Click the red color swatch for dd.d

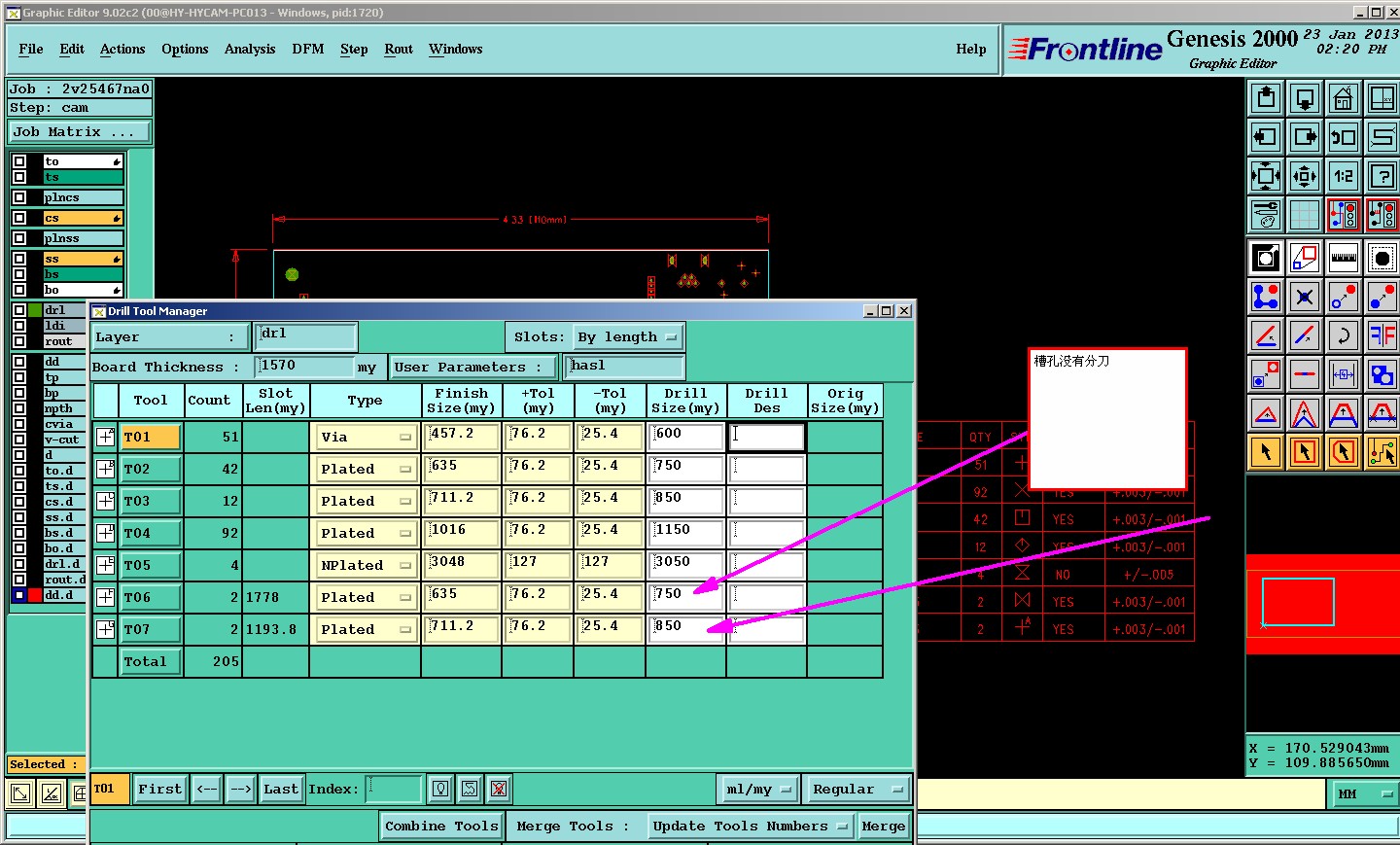click(x=36, y=595)
